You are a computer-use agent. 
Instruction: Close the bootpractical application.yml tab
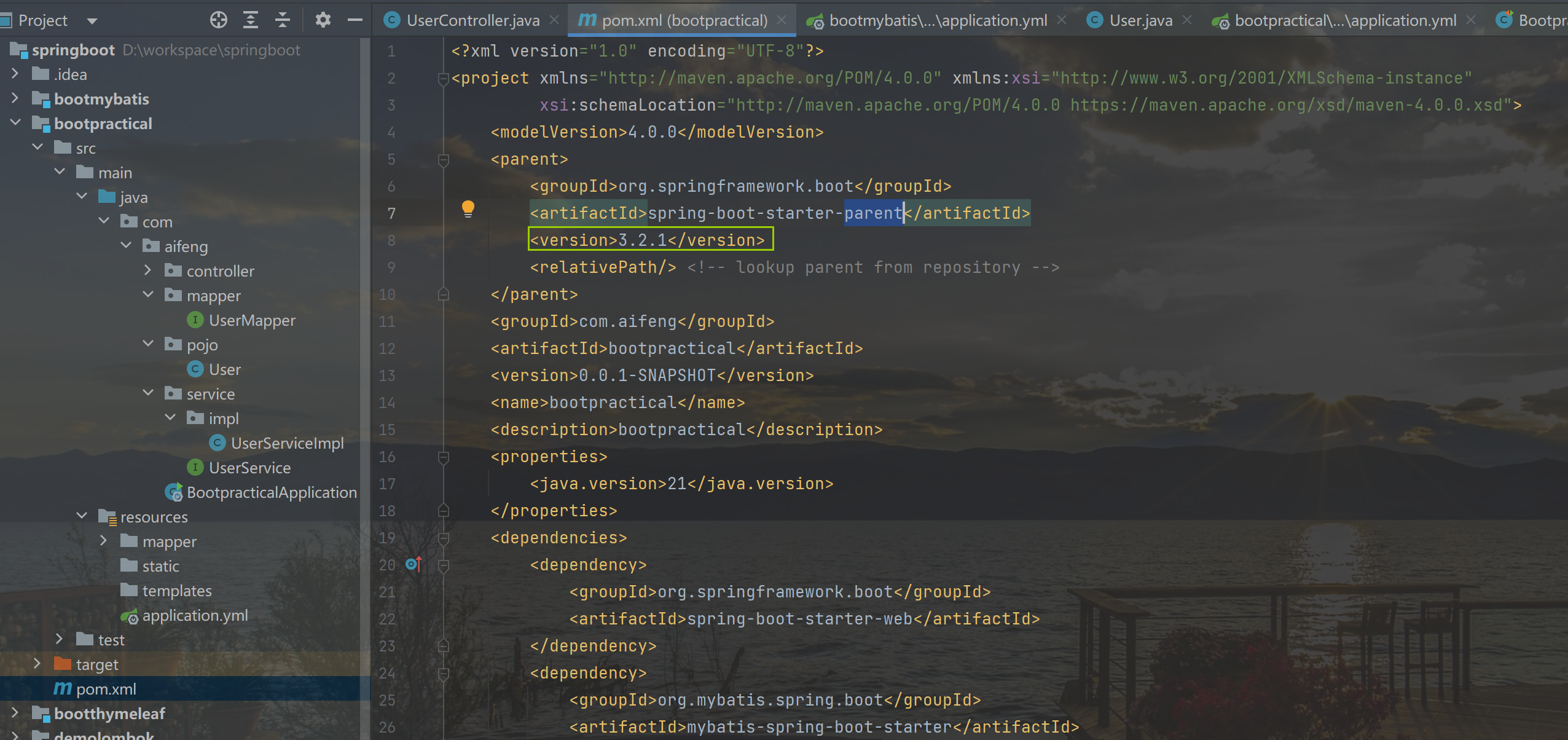coord(1471,20)
